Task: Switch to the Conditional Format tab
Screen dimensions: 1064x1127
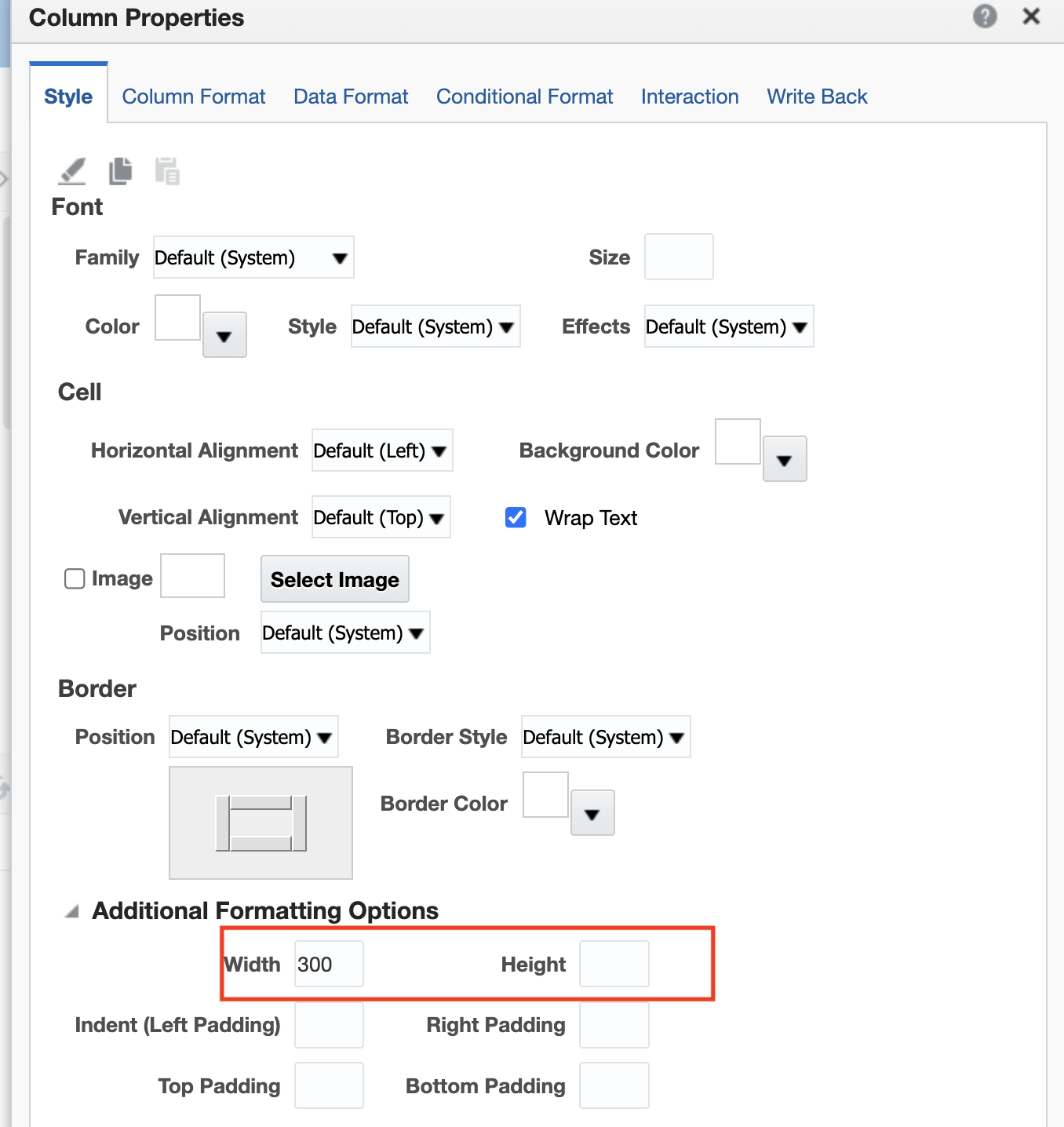Action: tap(524, 97)
